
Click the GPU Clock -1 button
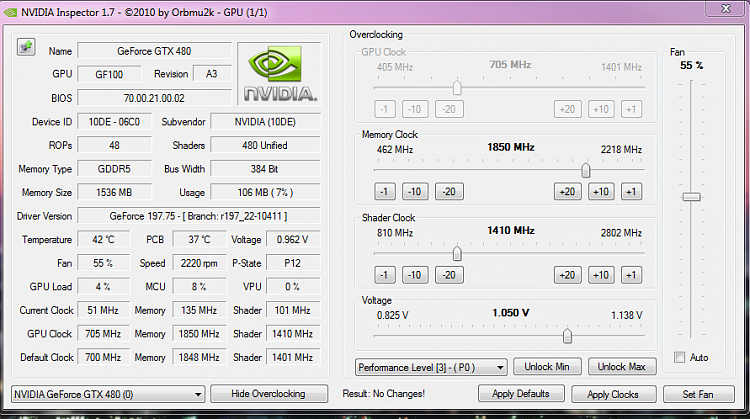pyautogui.click(x=385, y=109)
